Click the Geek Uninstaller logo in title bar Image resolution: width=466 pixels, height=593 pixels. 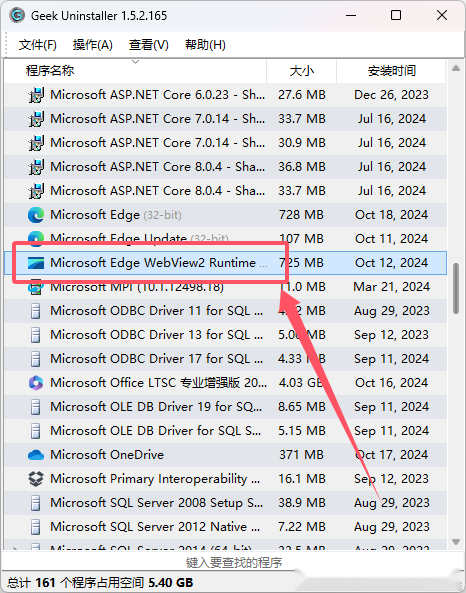coord(17,16)
